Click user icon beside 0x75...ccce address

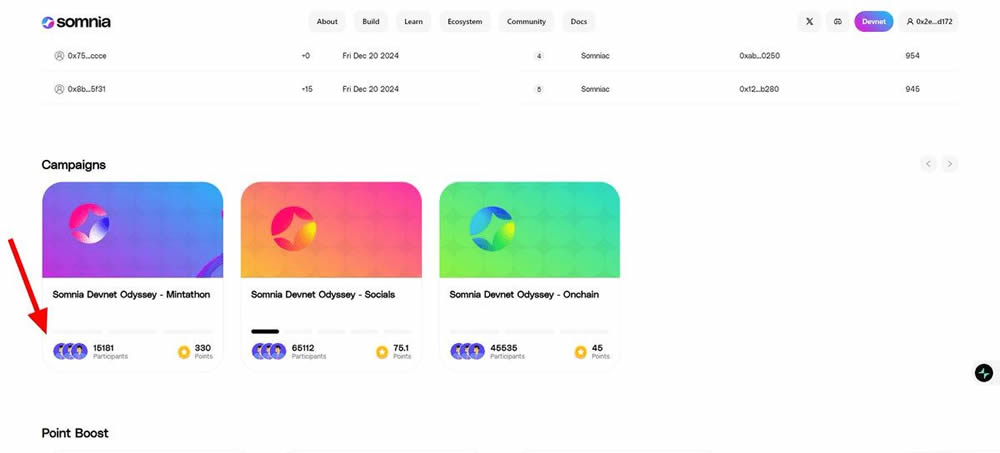pos(59,56)
